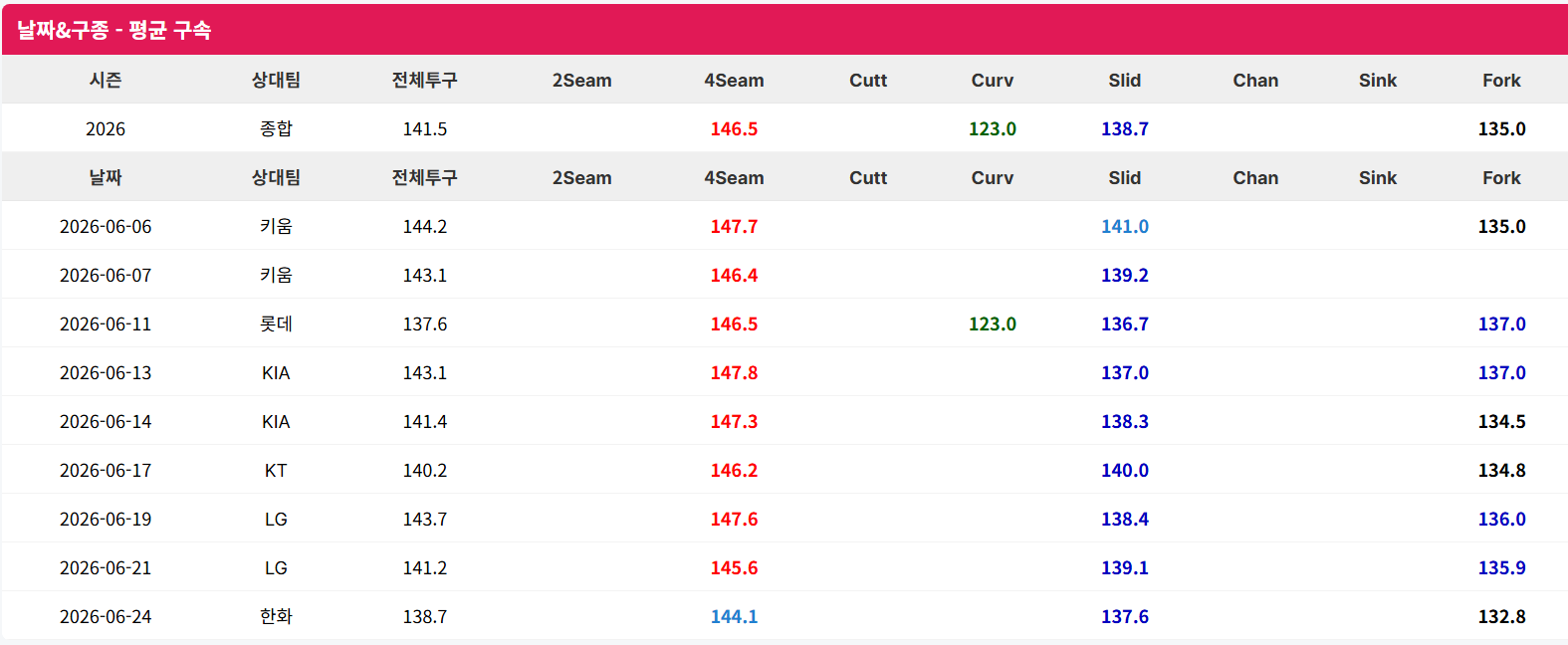Screen dimensions: 1568x645
Task: Click Slid header in the 시즌 header row
Action: 1125,81
